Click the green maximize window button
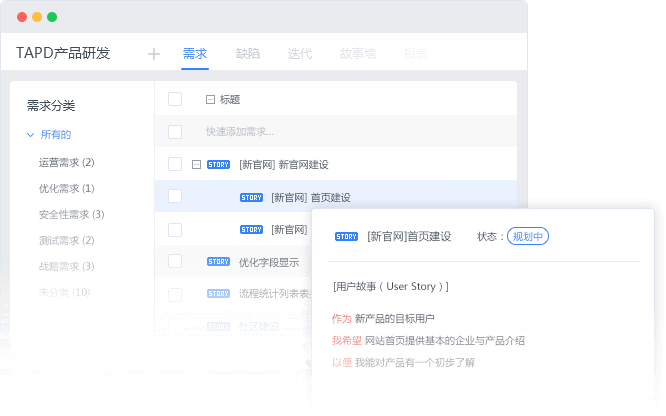The height and width of the screenshot is (416, 666). pyautogui.click(x=52, y=17)
